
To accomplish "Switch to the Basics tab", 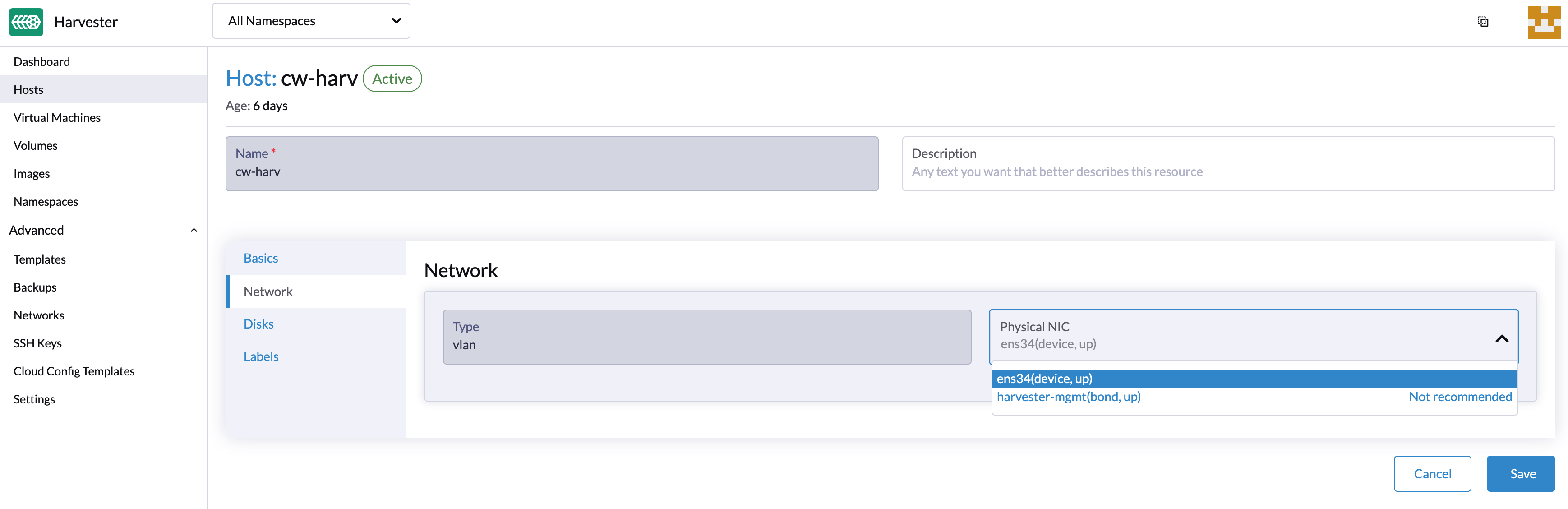I will (x=261, y=258).
